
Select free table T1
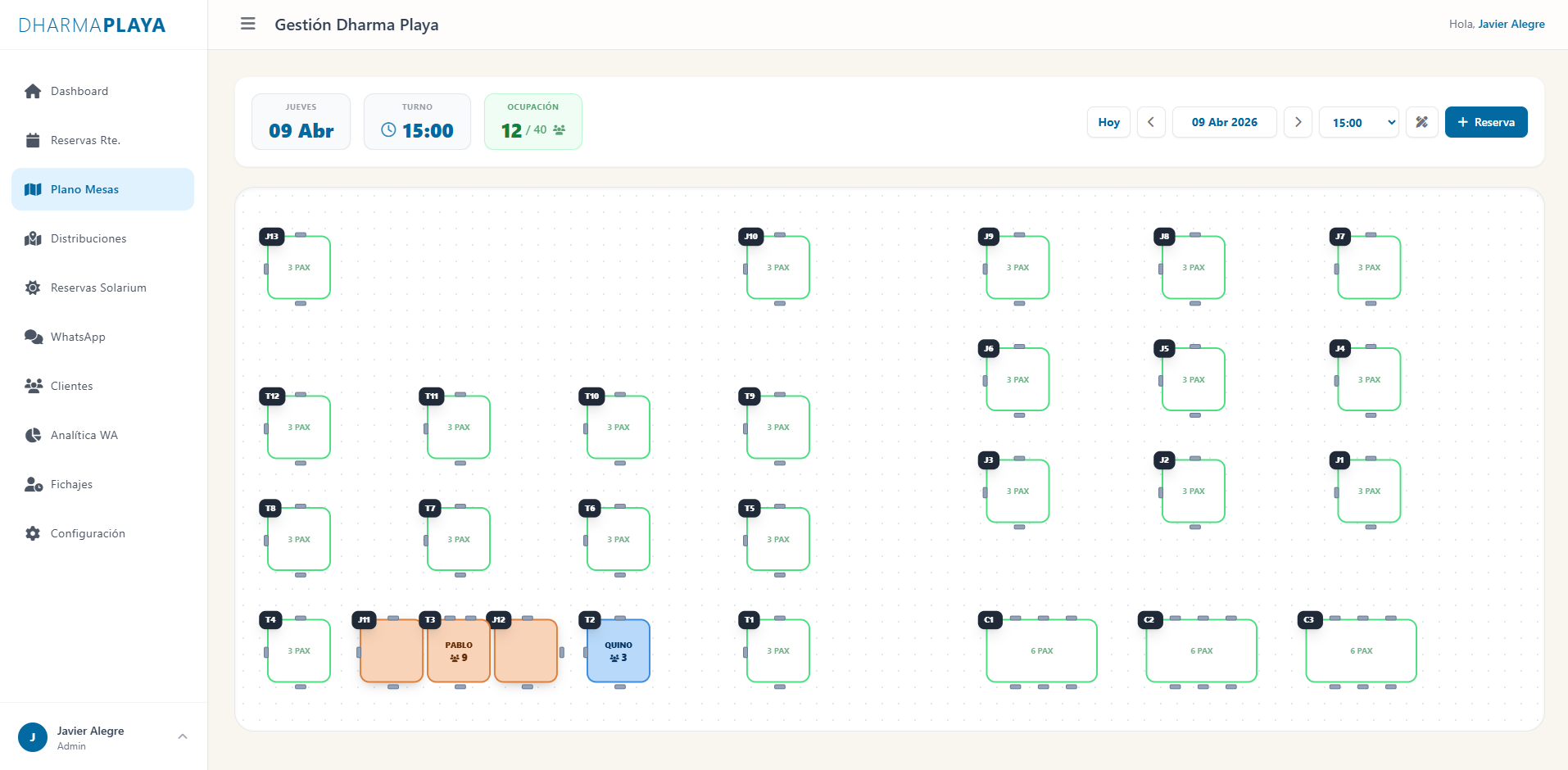point(778,651)
